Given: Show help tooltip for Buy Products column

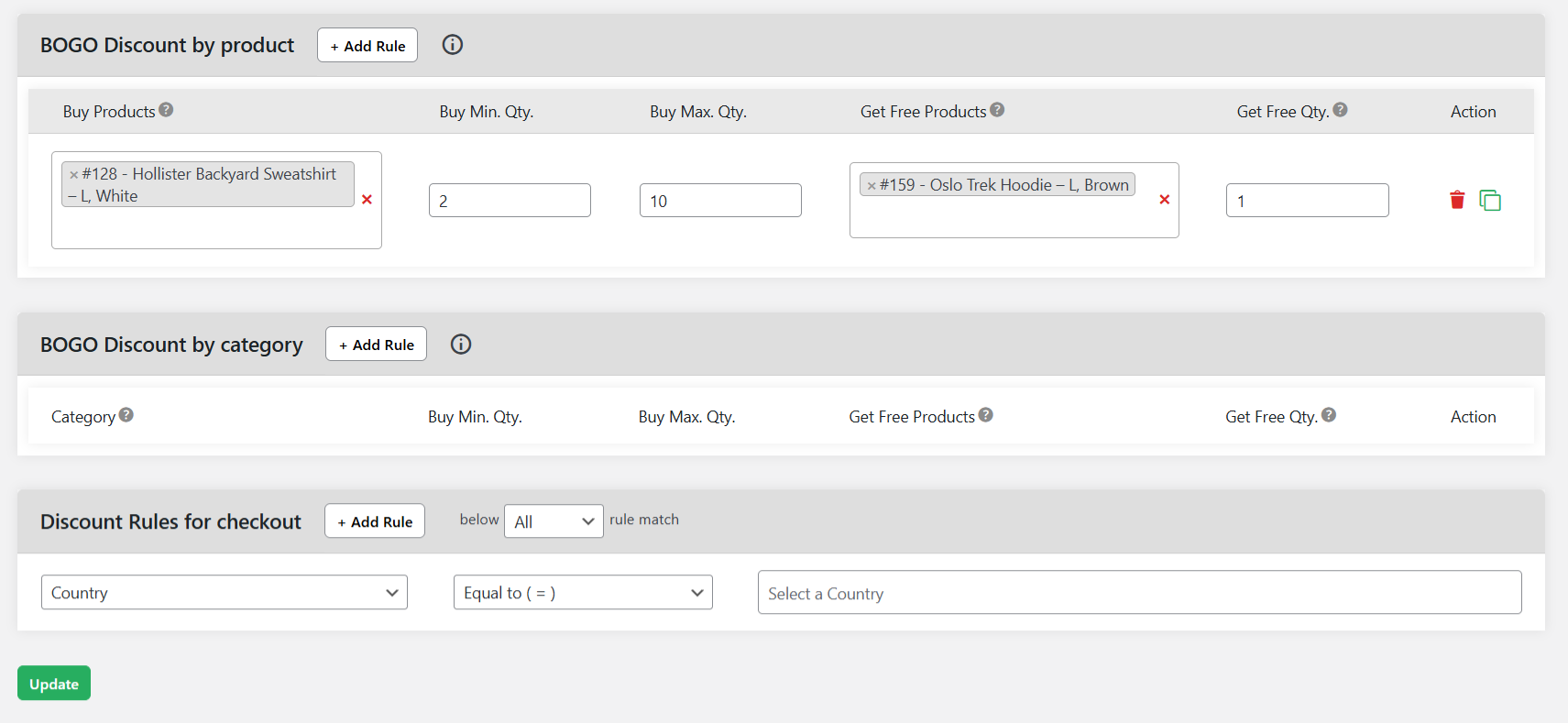Looking at the screenshot, I should (x=166, y=110).
